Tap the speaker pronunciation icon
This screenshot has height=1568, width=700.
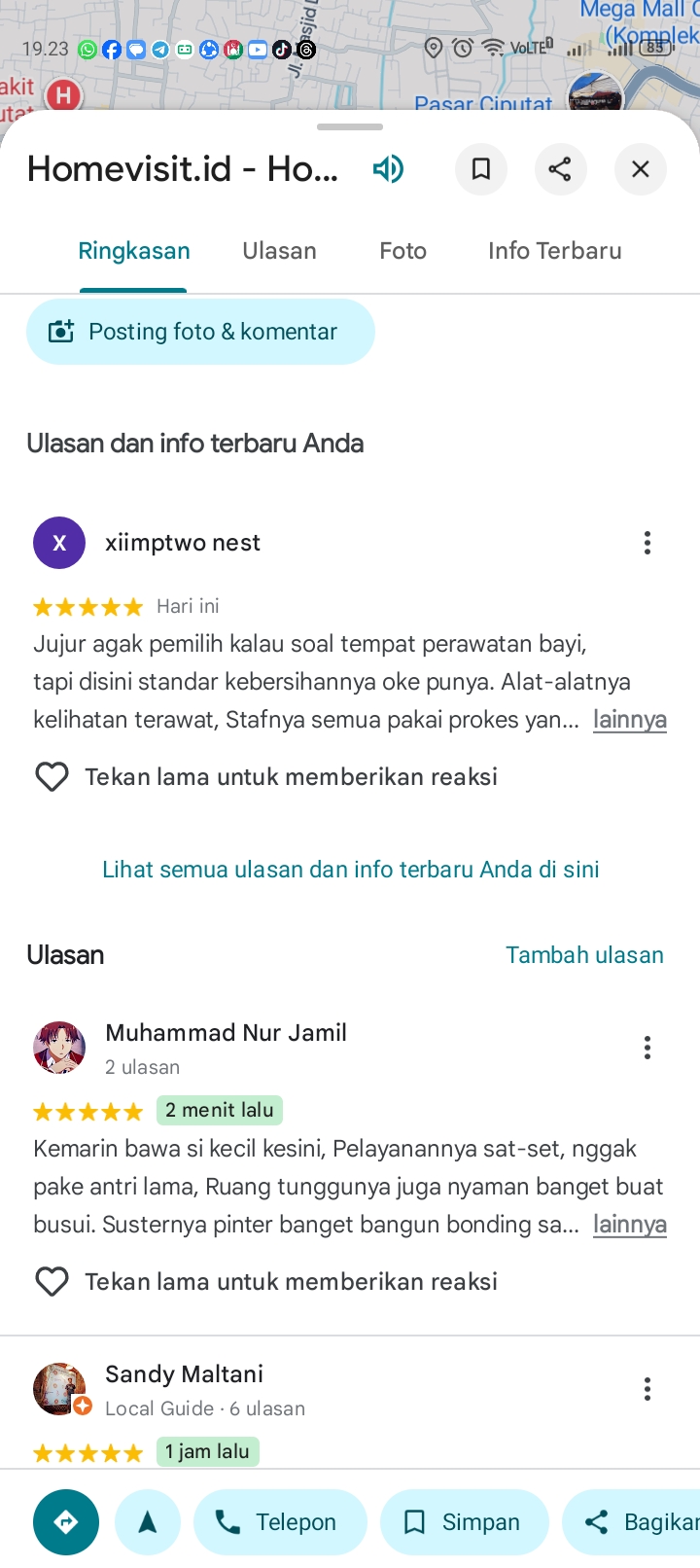tap(388, 169)
